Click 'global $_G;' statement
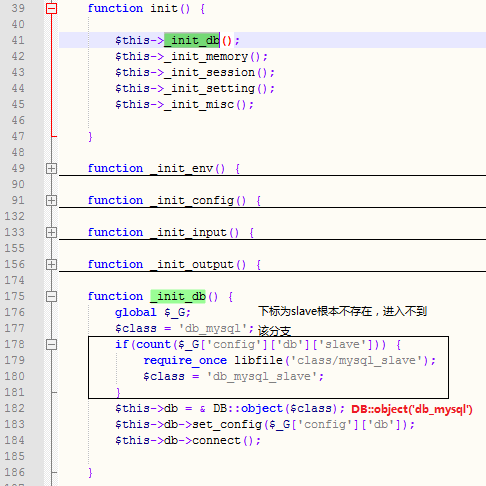Viewport: 486px width, 486px height. [x=153, y=312]
